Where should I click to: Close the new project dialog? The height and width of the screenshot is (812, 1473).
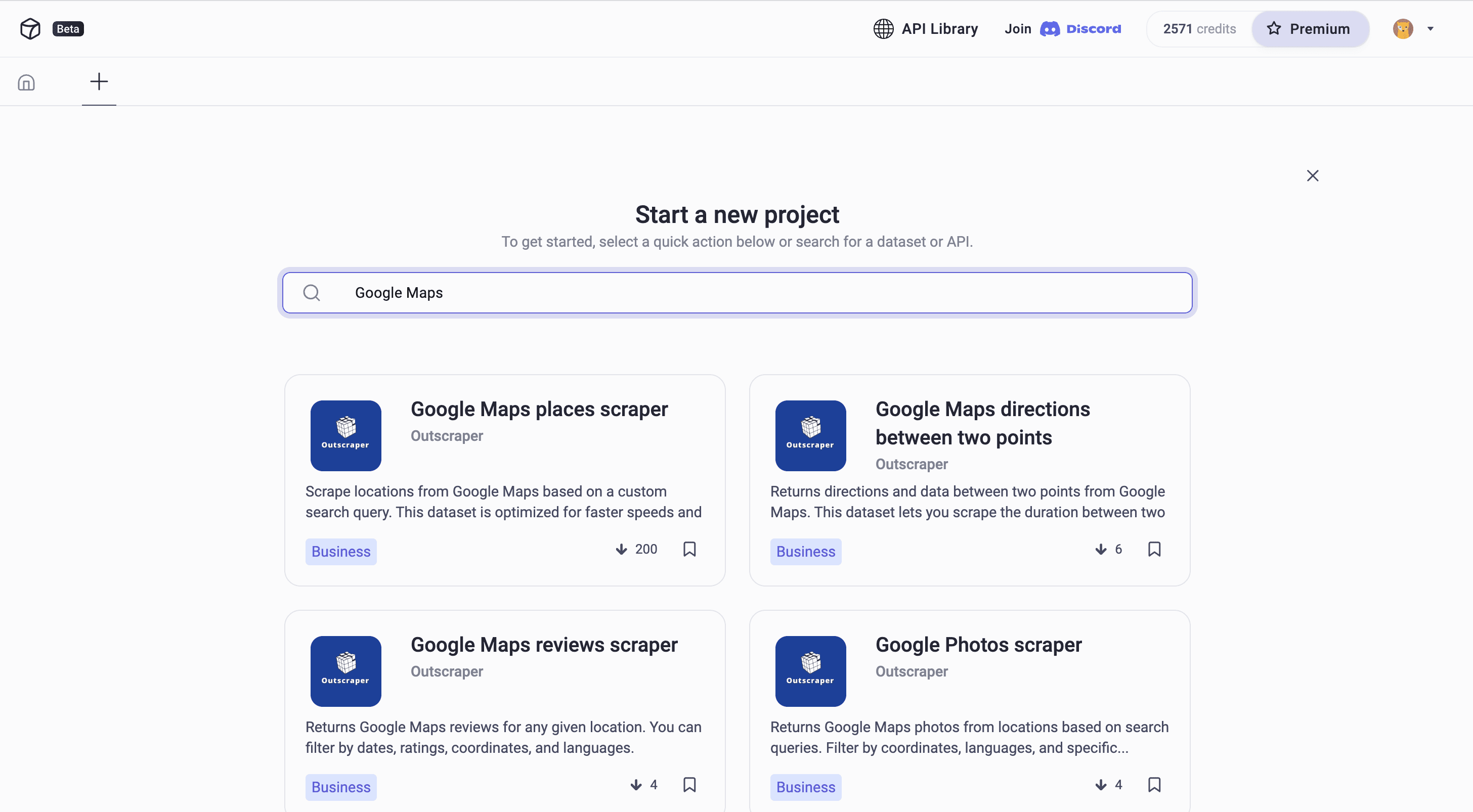coord(1312,175)
